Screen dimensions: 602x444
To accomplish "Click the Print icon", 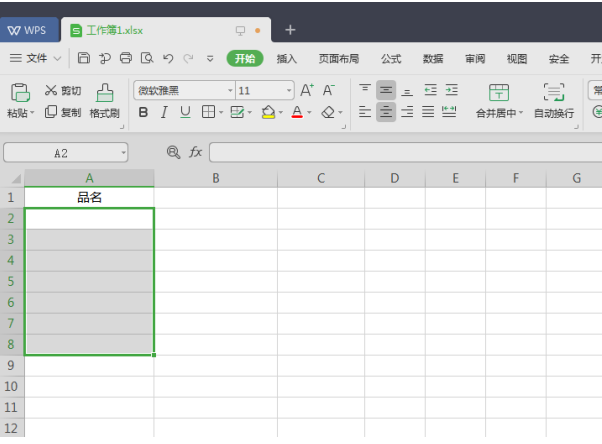I will 126,58.
